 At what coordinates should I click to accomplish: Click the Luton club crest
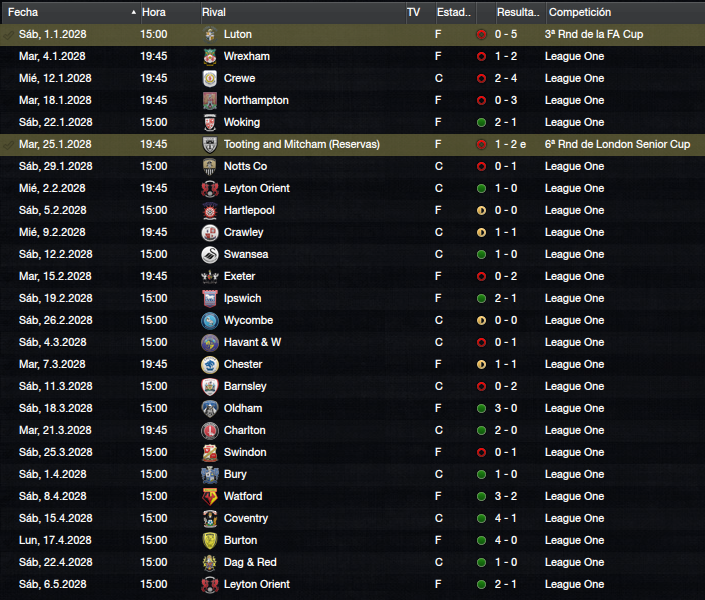(x=210, y=35)
